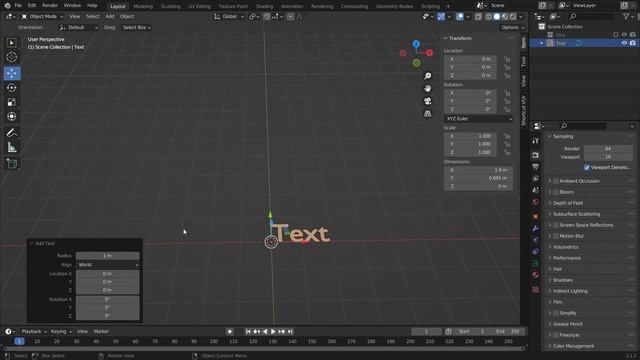Viewport: 640px width, 360px height.
Task: Click the Blender logo menu icon
Action: coord(7,6)
